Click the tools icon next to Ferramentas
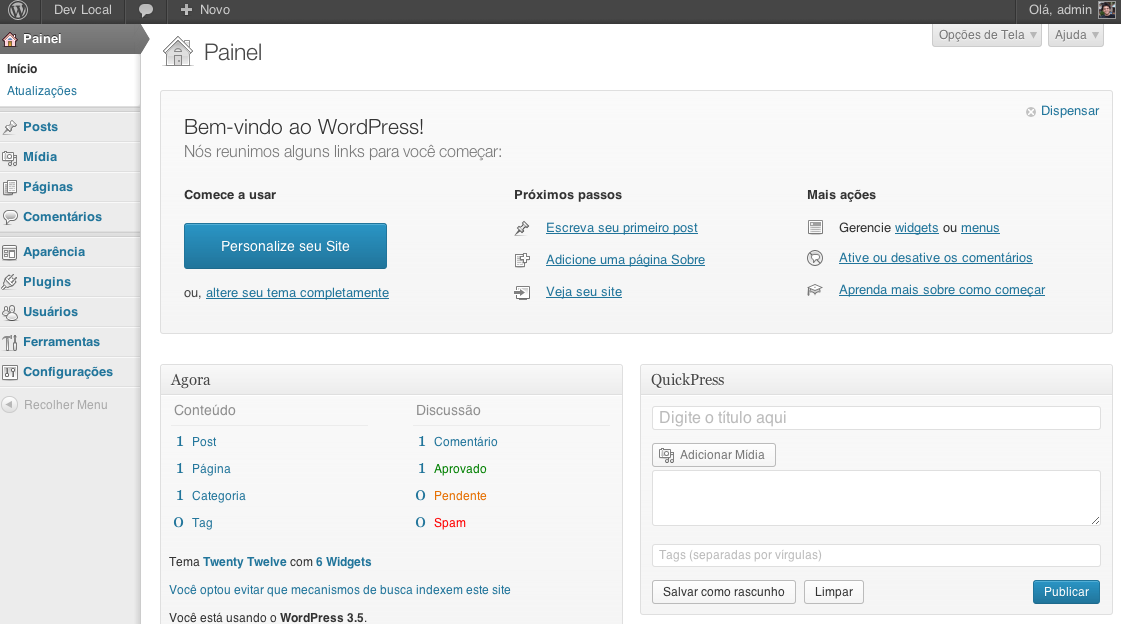Viewport: 1121px width, 624px height. [x=10, y=342]
